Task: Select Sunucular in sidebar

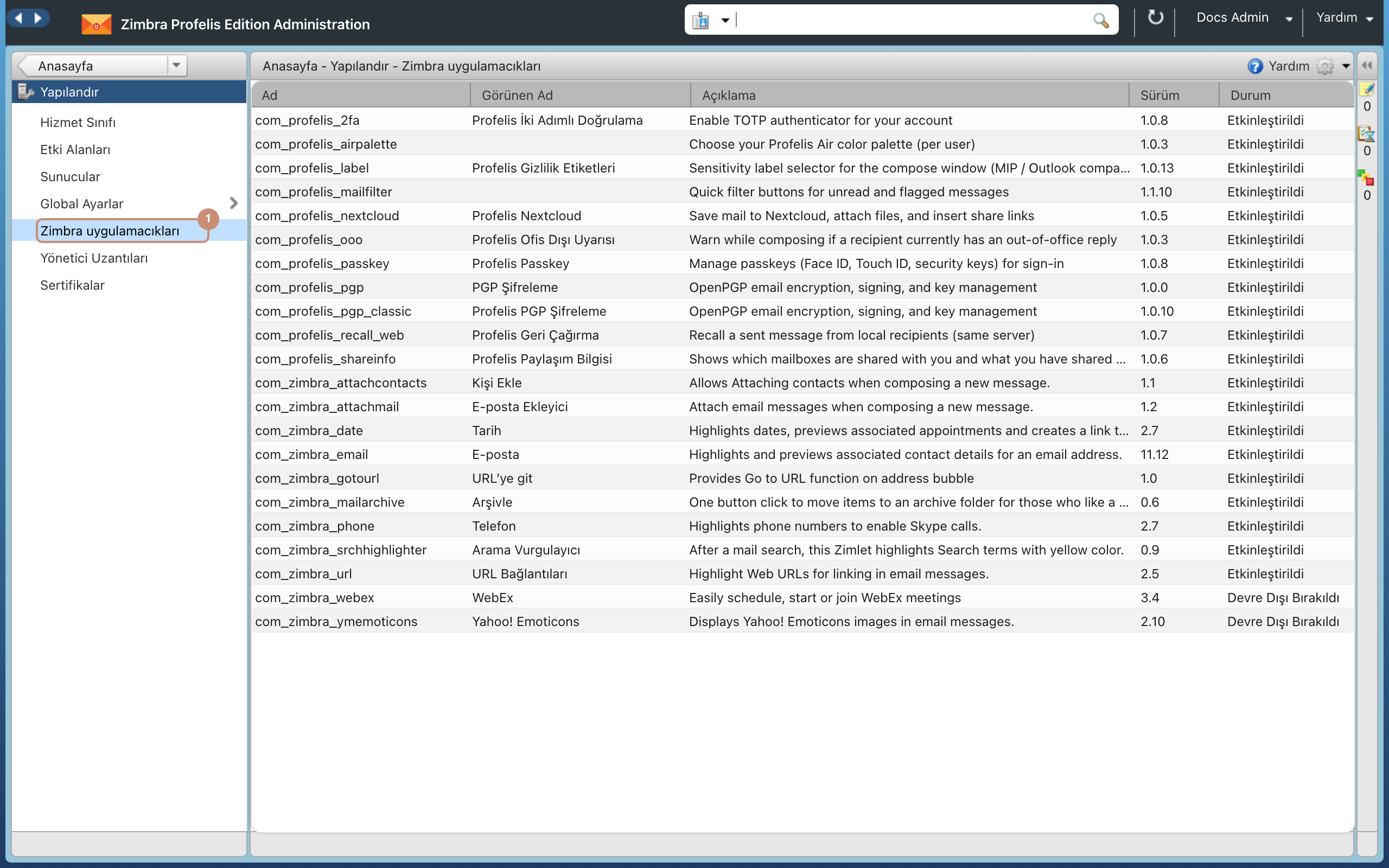Action: [70, 176]
